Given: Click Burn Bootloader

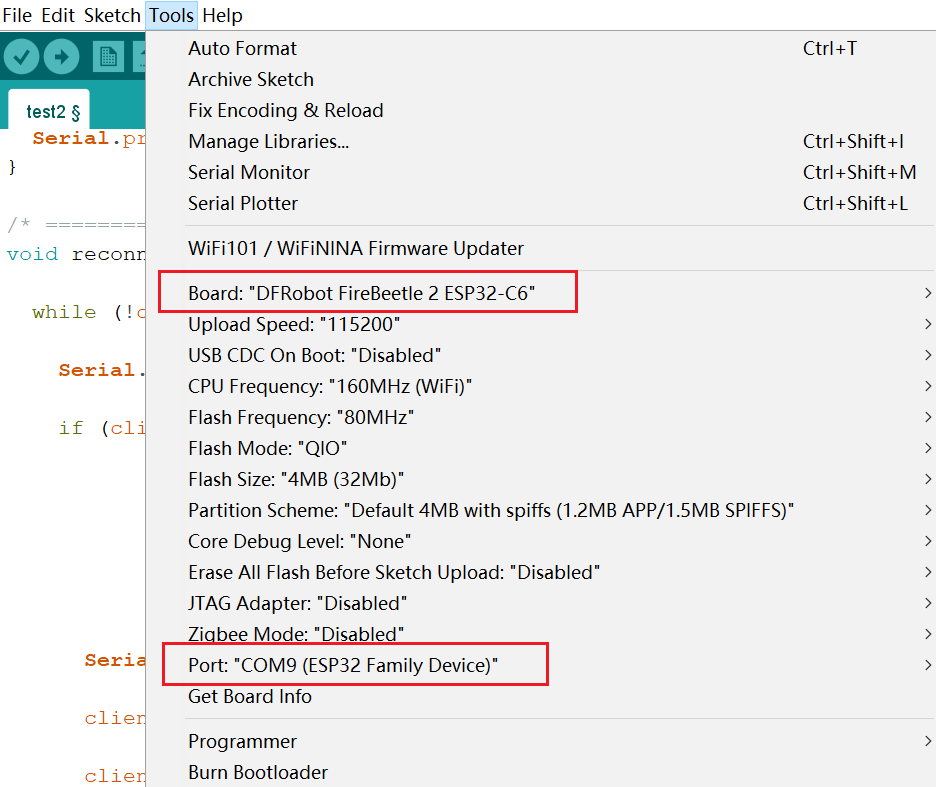Looking at the screenshot, I should pos(258,772).
